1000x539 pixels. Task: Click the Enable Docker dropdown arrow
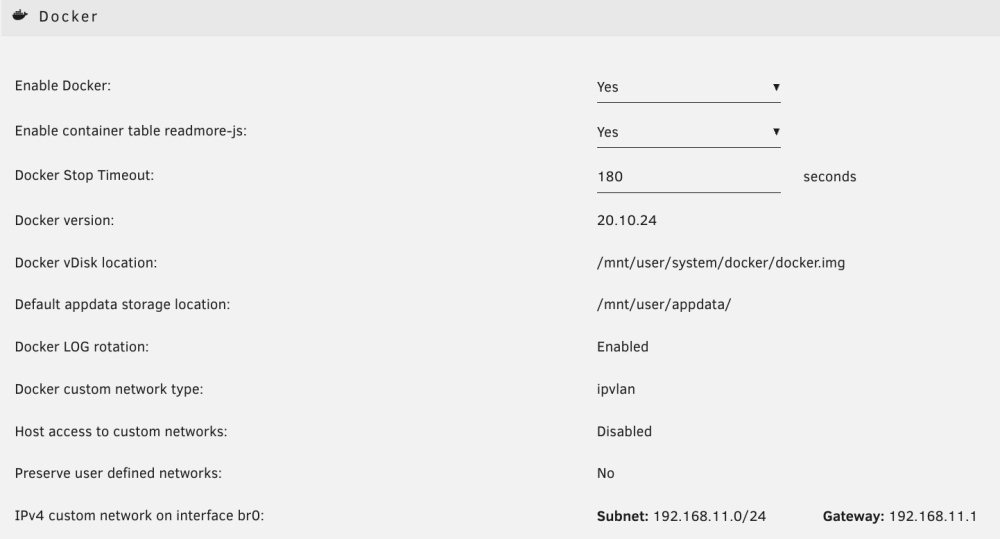(x=776, y=87)
